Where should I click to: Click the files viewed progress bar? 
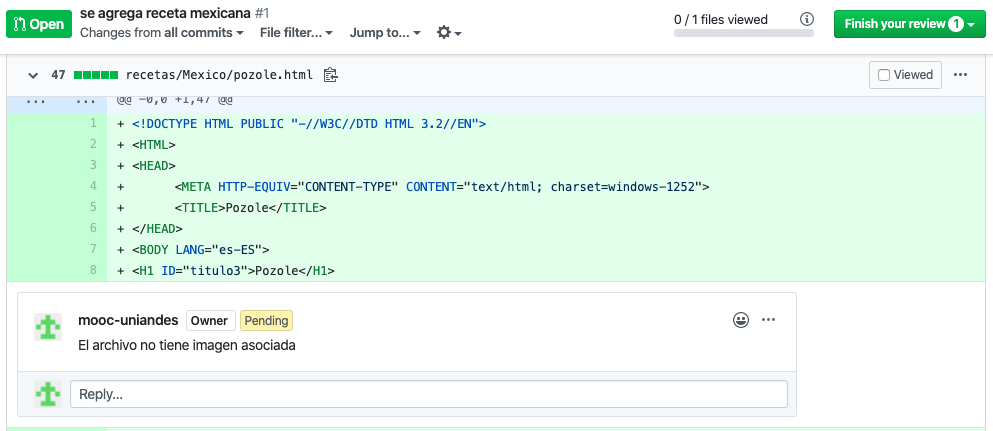(x=743, y=33)
